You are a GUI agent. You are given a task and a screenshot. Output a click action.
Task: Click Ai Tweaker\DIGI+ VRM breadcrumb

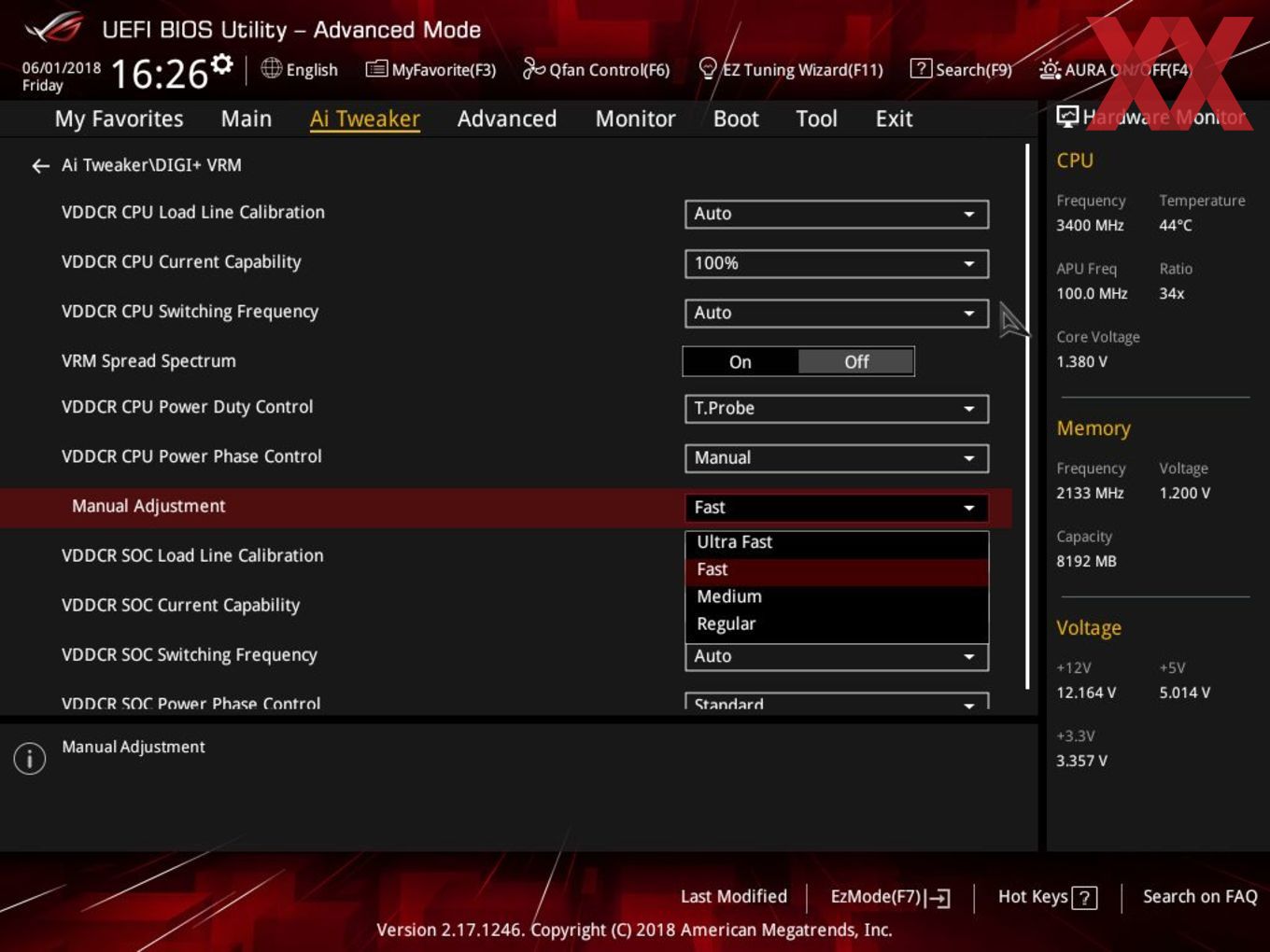[151, 165]
